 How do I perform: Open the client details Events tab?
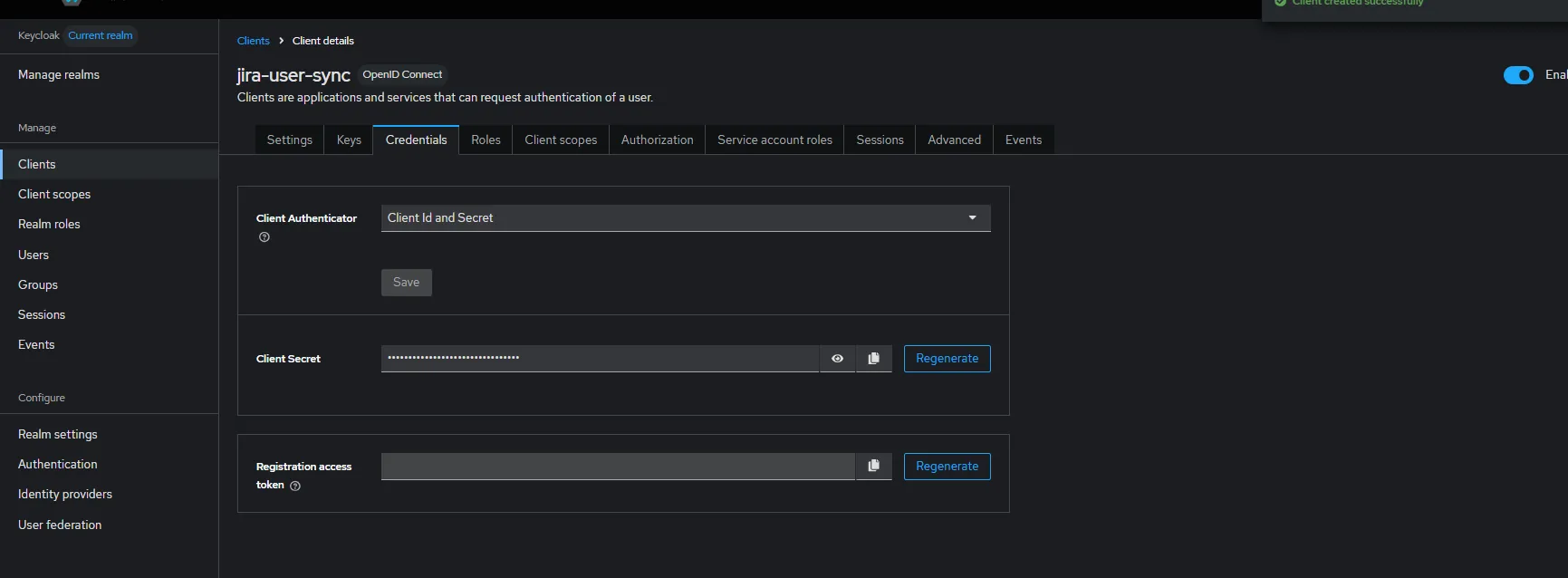tap(1024, 140)
